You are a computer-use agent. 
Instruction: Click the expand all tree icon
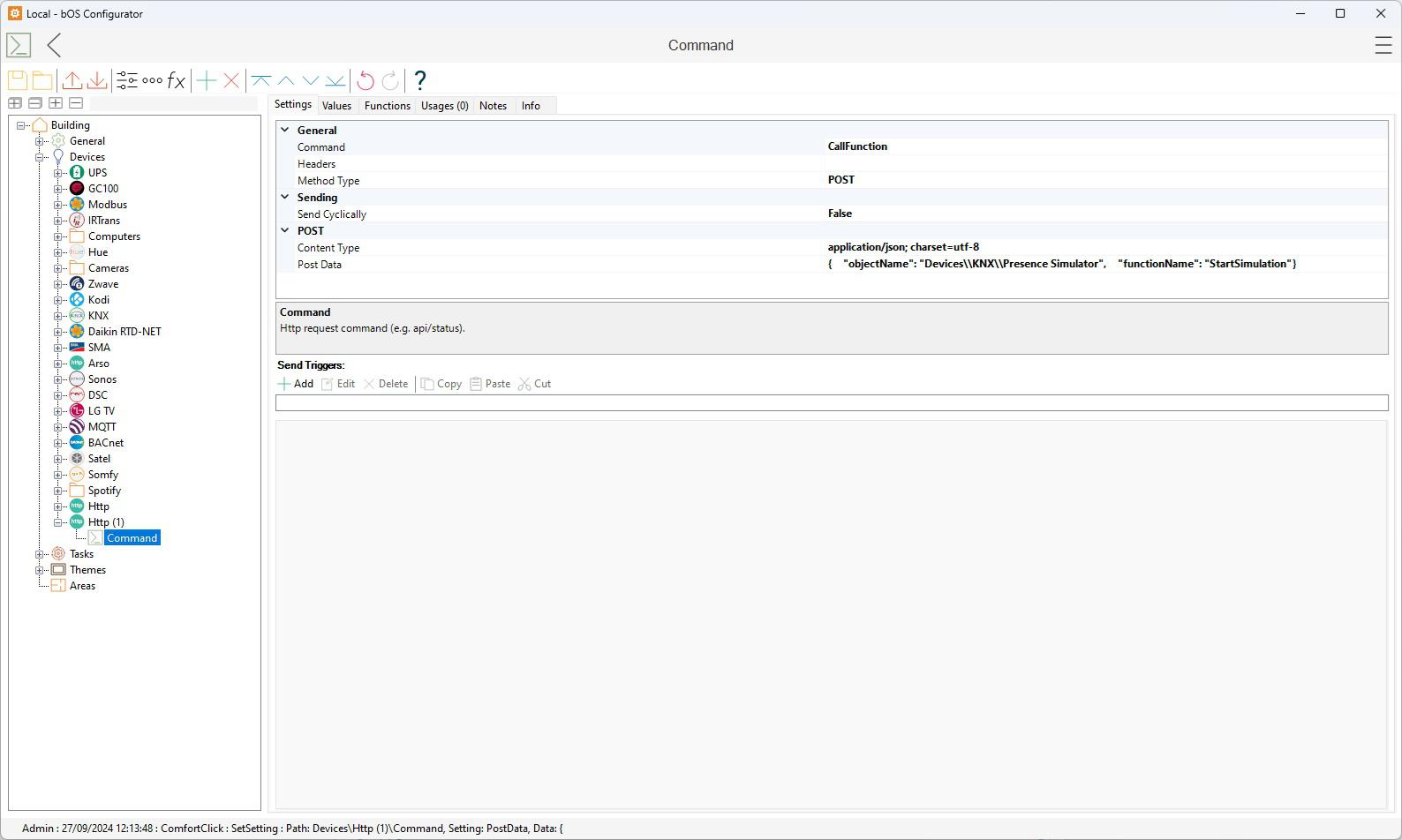(x=15, y=103)
